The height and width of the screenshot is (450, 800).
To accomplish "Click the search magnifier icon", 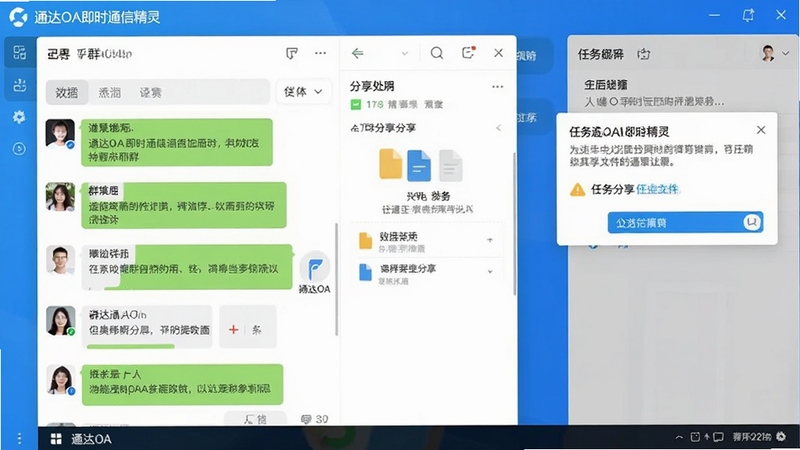I will pyautogui.click(x=437, y=53).
